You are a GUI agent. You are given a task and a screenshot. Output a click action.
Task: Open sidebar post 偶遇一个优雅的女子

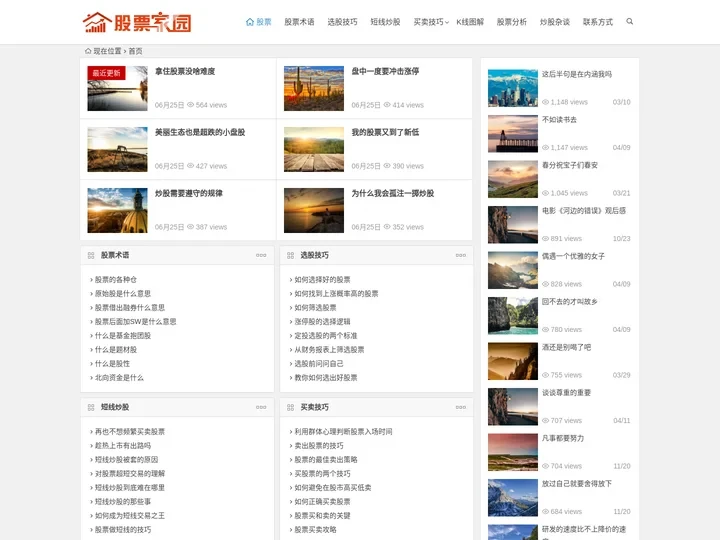(573, 256)
